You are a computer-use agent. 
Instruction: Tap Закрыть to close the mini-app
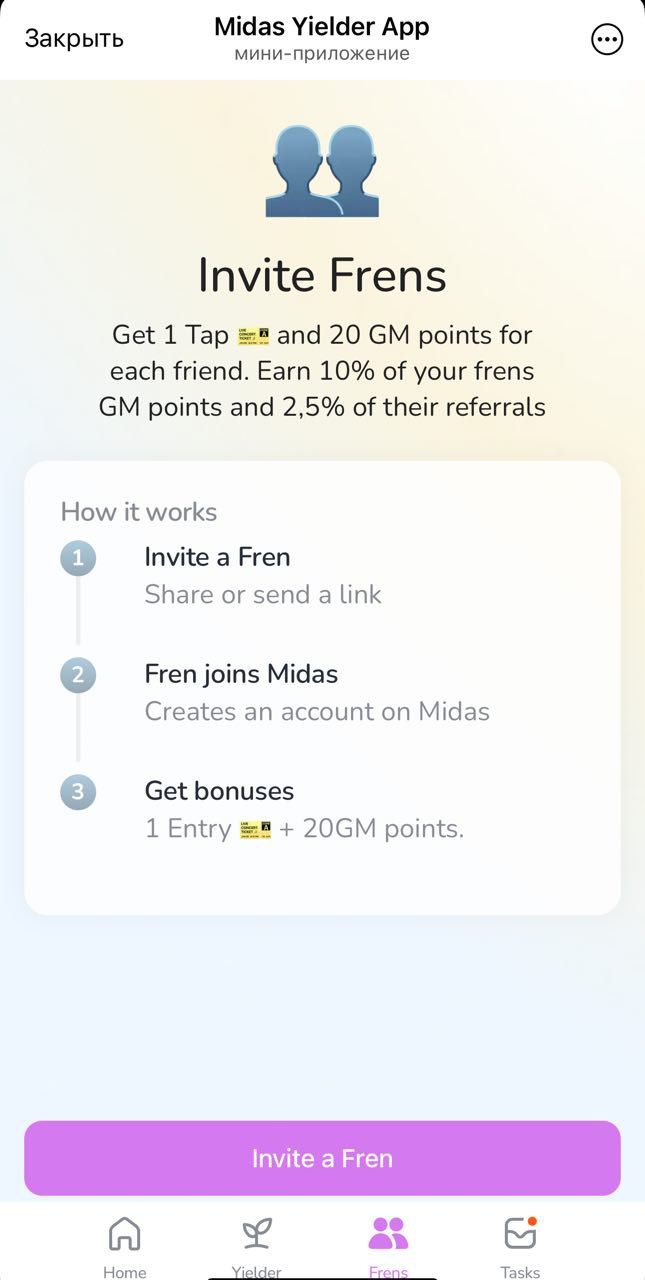click(74, 38)
